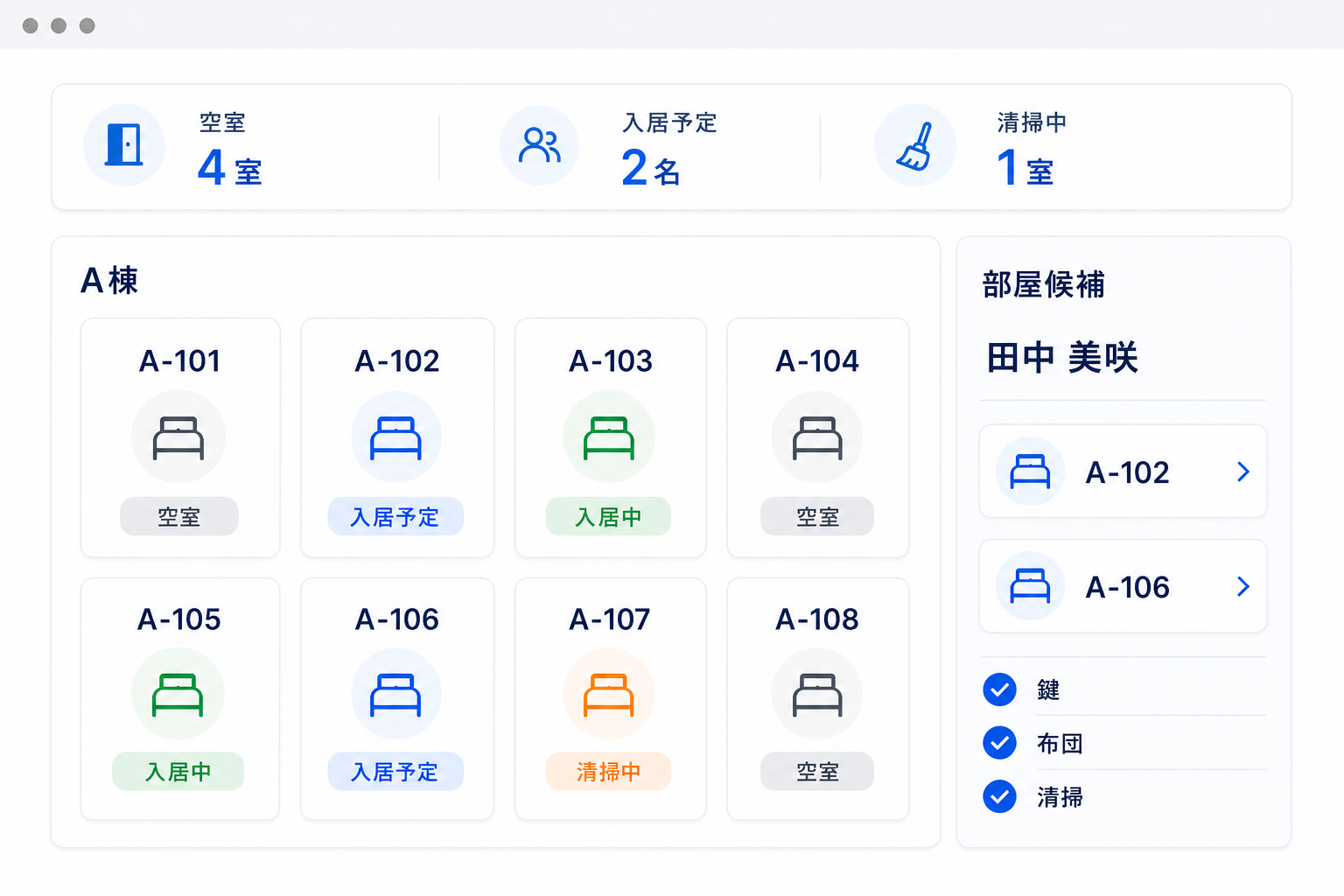The image size is (1344, 896).
Task: Click the A棟 building heading
Action: coord(109,281)
